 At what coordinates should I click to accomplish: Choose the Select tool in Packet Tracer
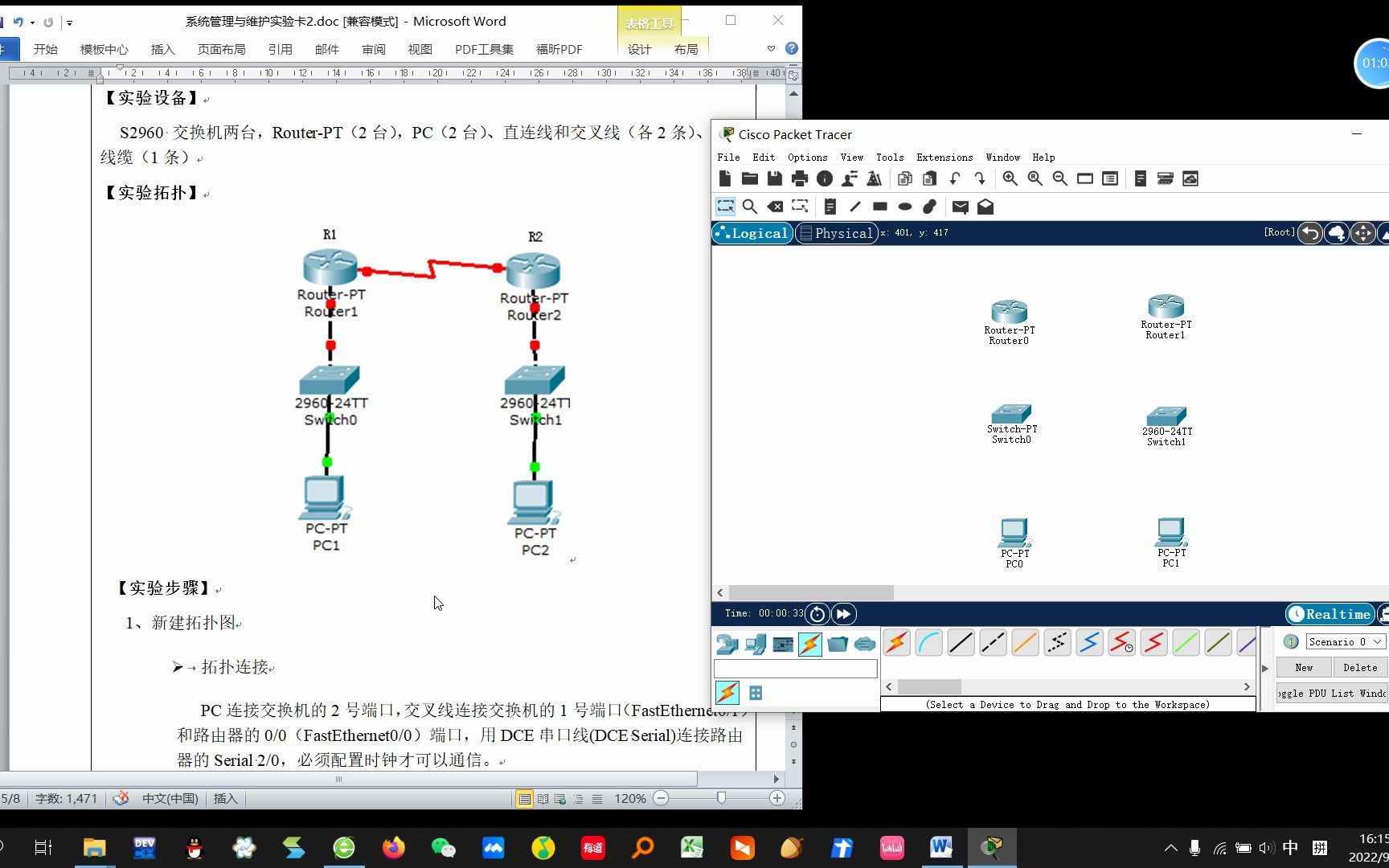coord(725,207)
